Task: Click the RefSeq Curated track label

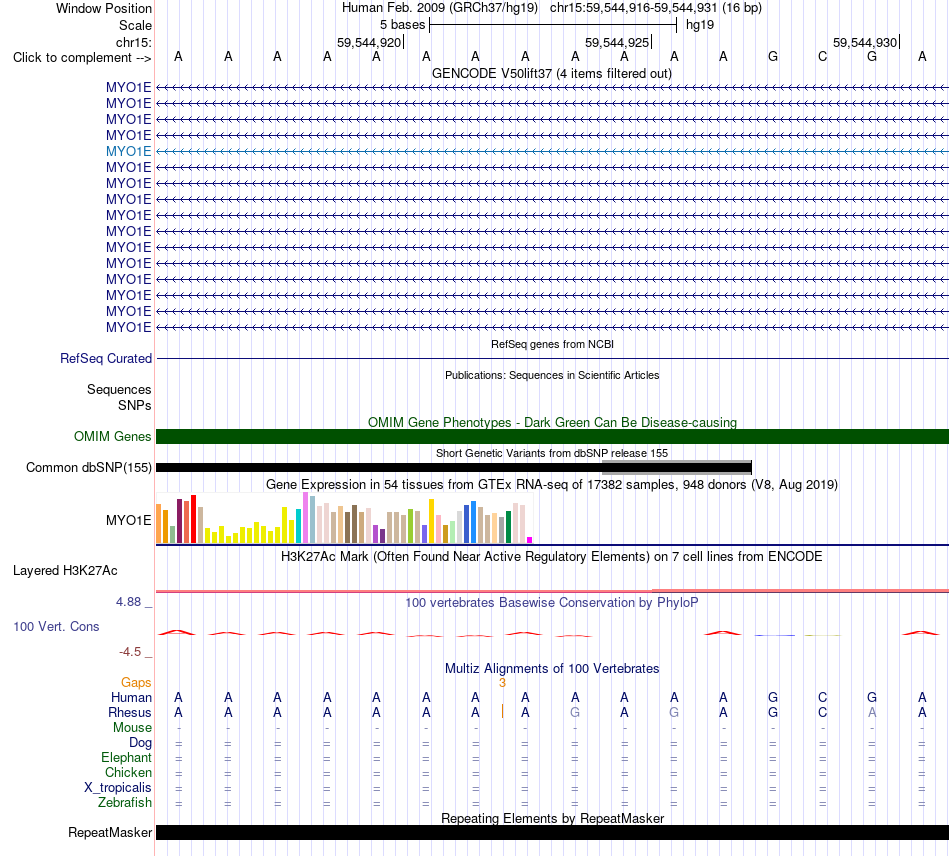Action: click(106, 359)
